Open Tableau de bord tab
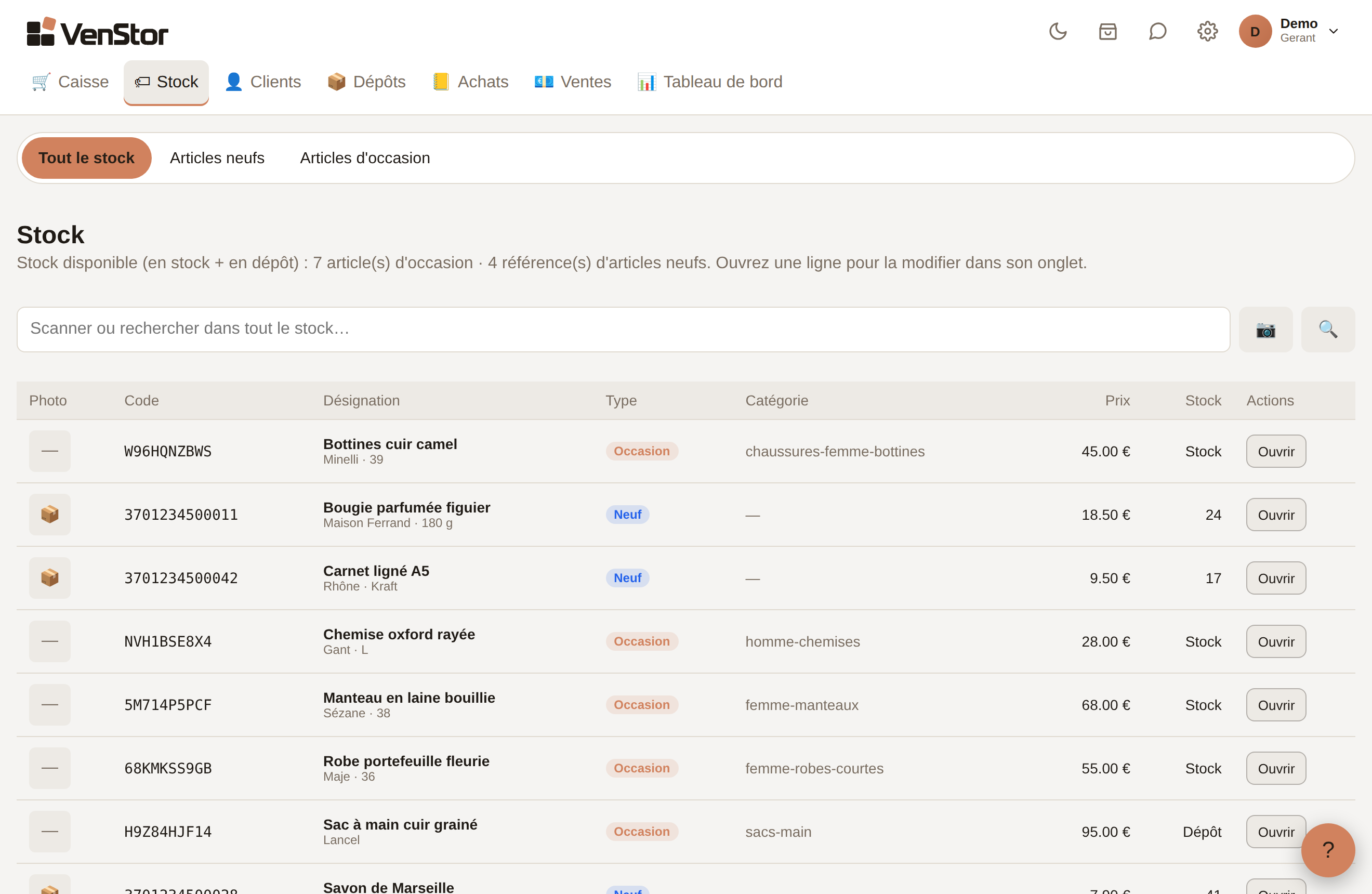This screenshot has width=1372, height=894. pyautogui.click(x=710, y=82)
